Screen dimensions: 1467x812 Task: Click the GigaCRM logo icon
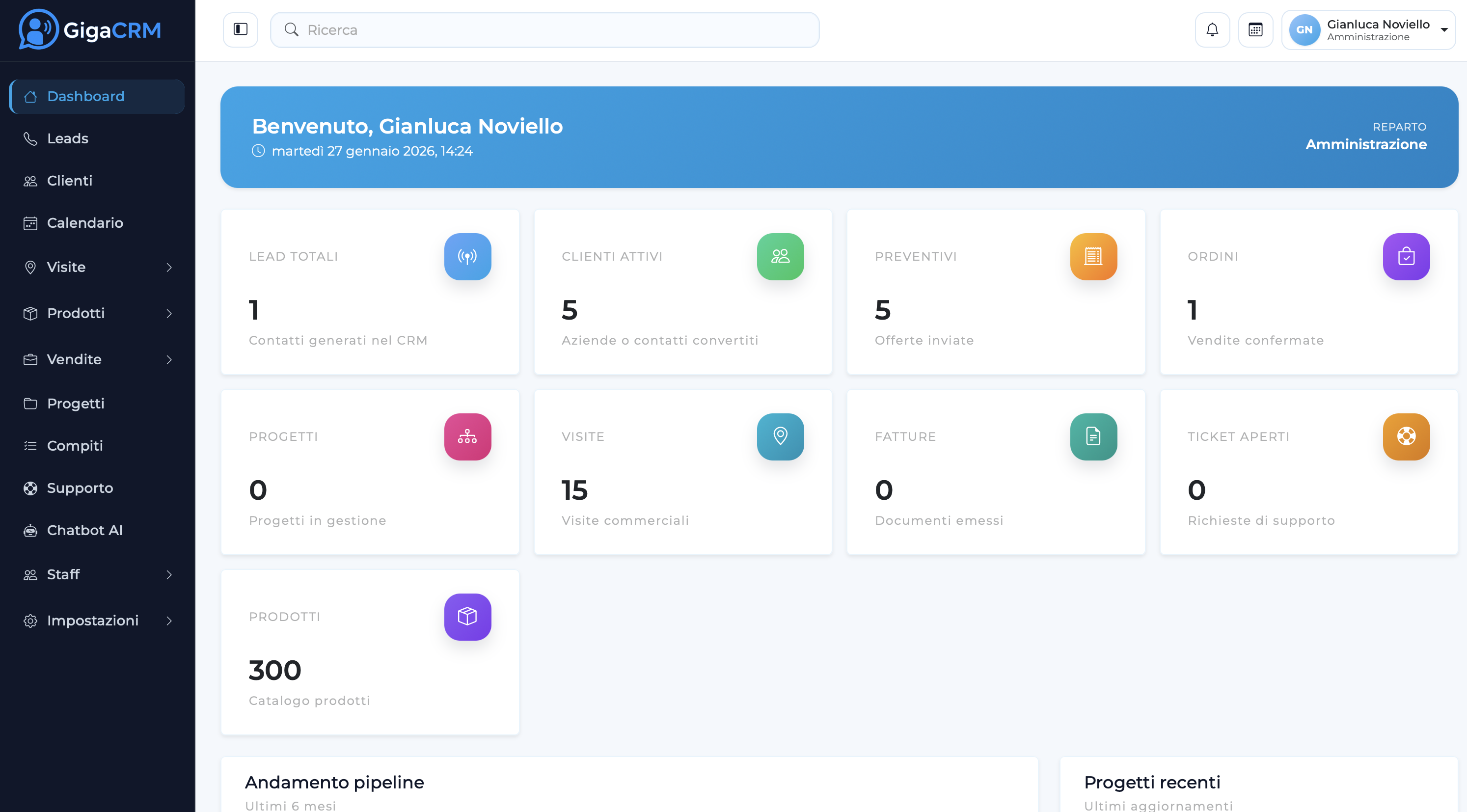[38, 29]
